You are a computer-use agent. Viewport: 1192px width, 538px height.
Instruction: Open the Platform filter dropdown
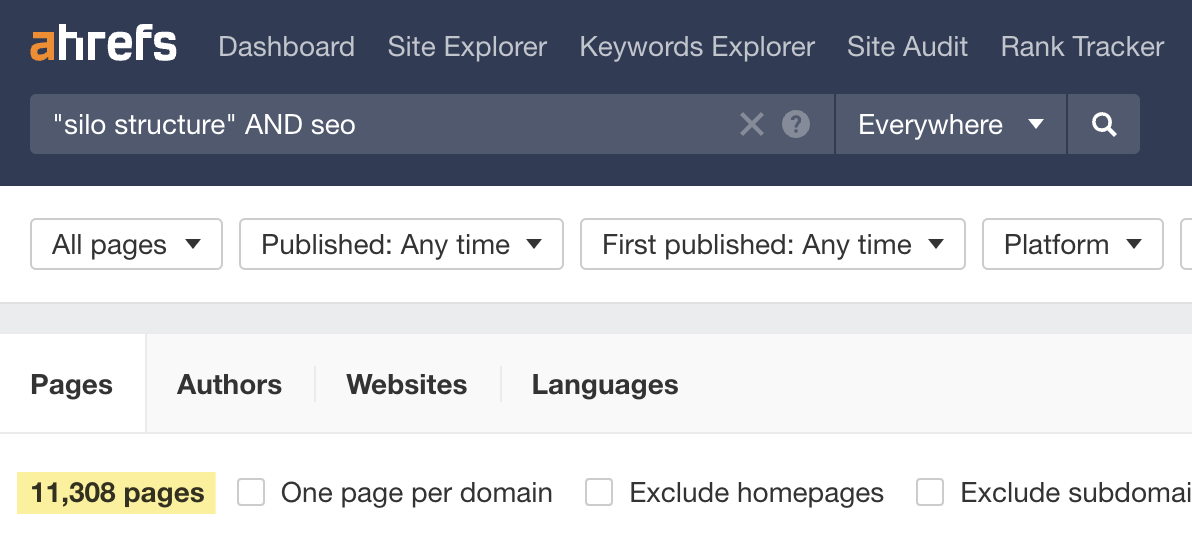tap(1072, 245)
